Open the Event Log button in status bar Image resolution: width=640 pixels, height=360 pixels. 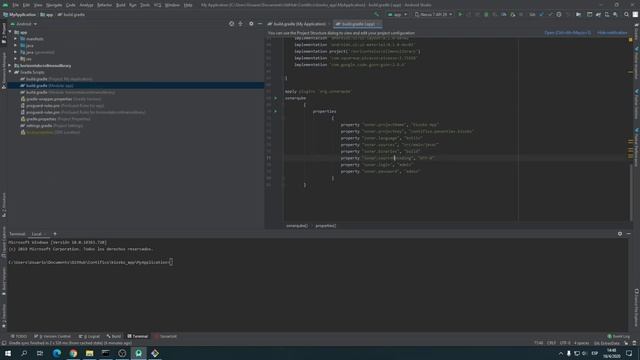click(618, 336)
